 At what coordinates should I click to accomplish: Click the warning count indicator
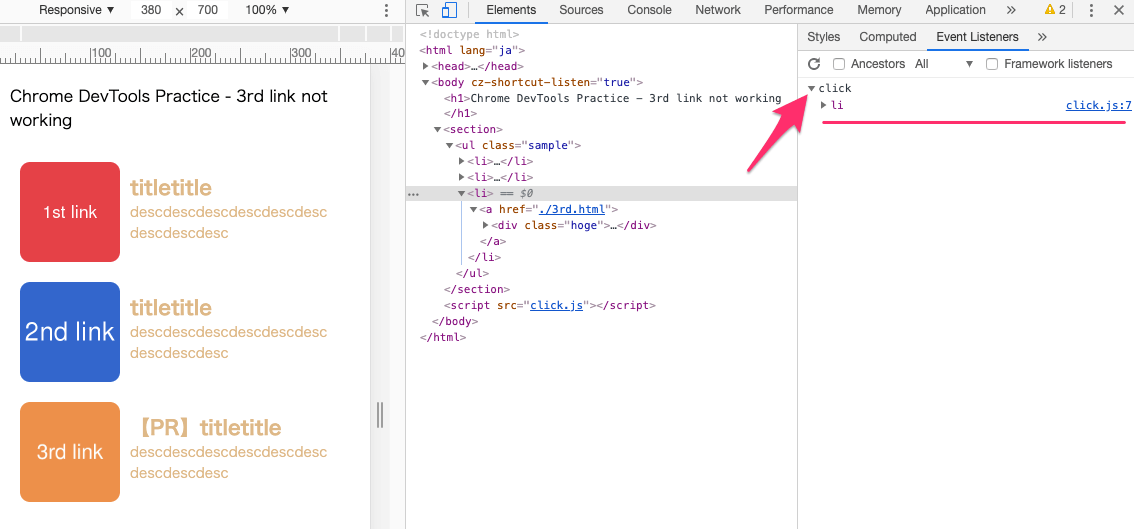[x=1055, y=10]
